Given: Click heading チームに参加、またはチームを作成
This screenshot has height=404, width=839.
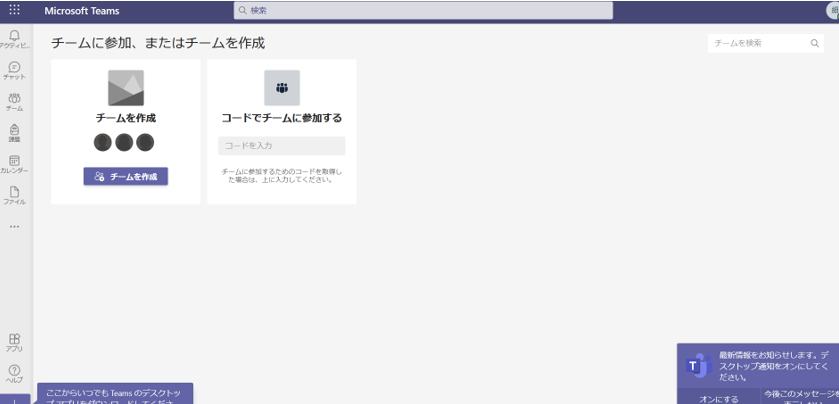Looking at the screenshot, I should (158, 43).
